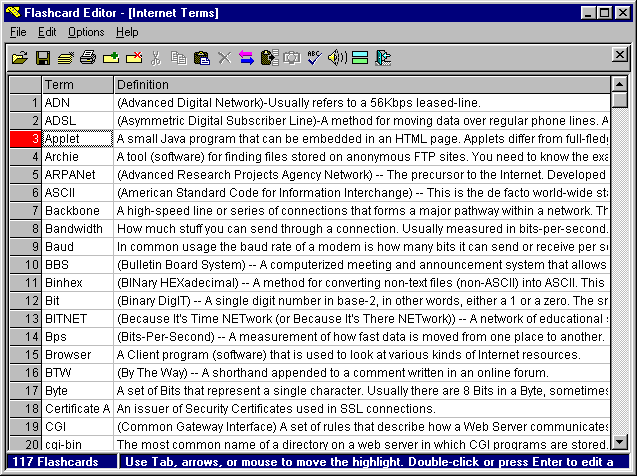Open the Options menu
The height and width of the screenshot is (476, 637).
[x=86, y=32]
